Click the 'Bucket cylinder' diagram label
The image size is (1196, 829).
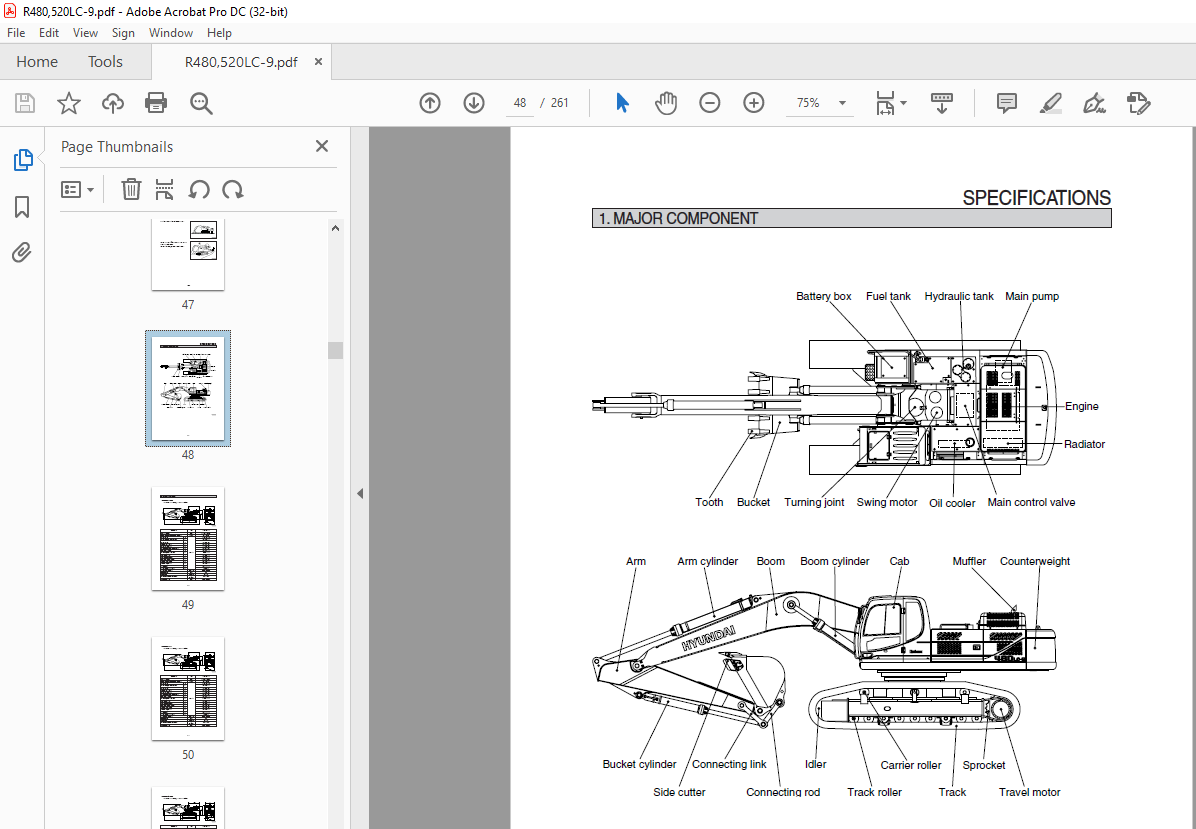pos(639,763)
